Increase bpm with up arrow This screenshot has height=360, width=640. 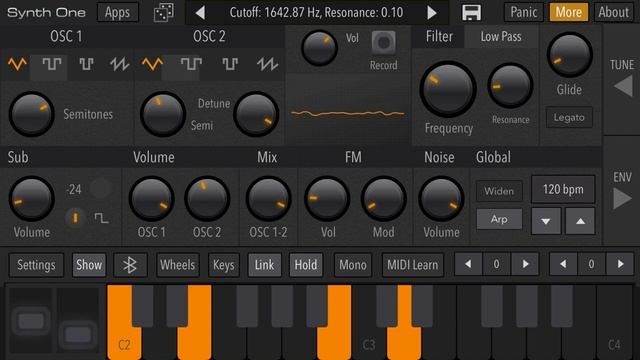(x=580, y=221)
